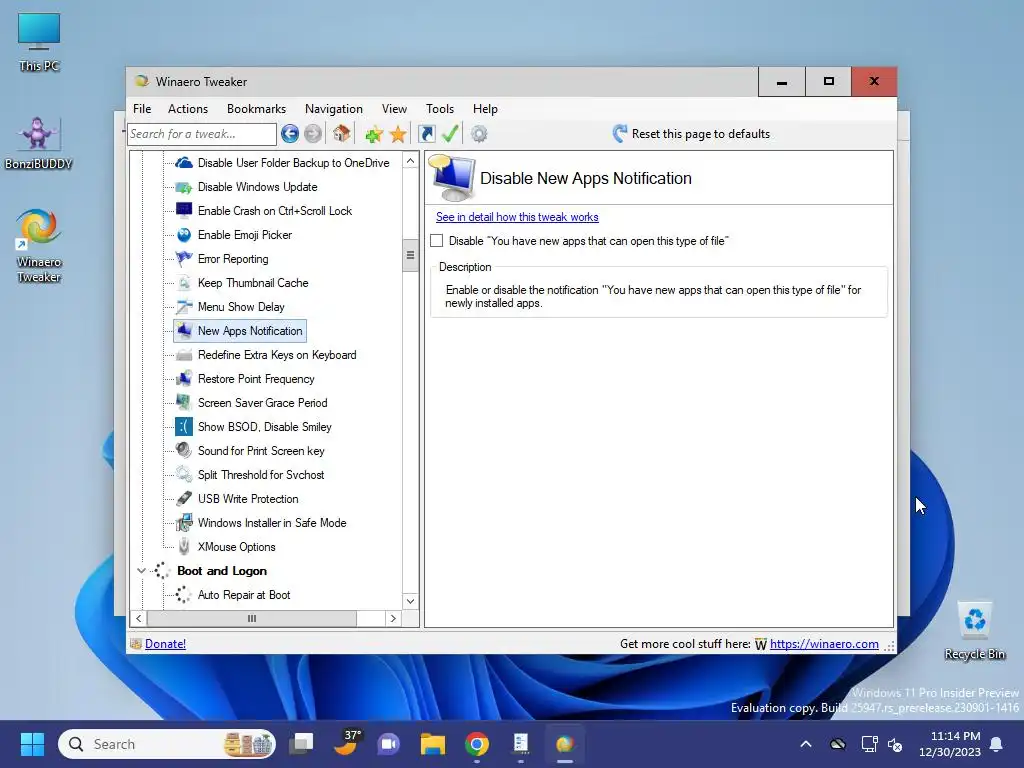Open bookmarks via the gold star icon
Screen dimensions: 1024x768
tap(398, 135)
